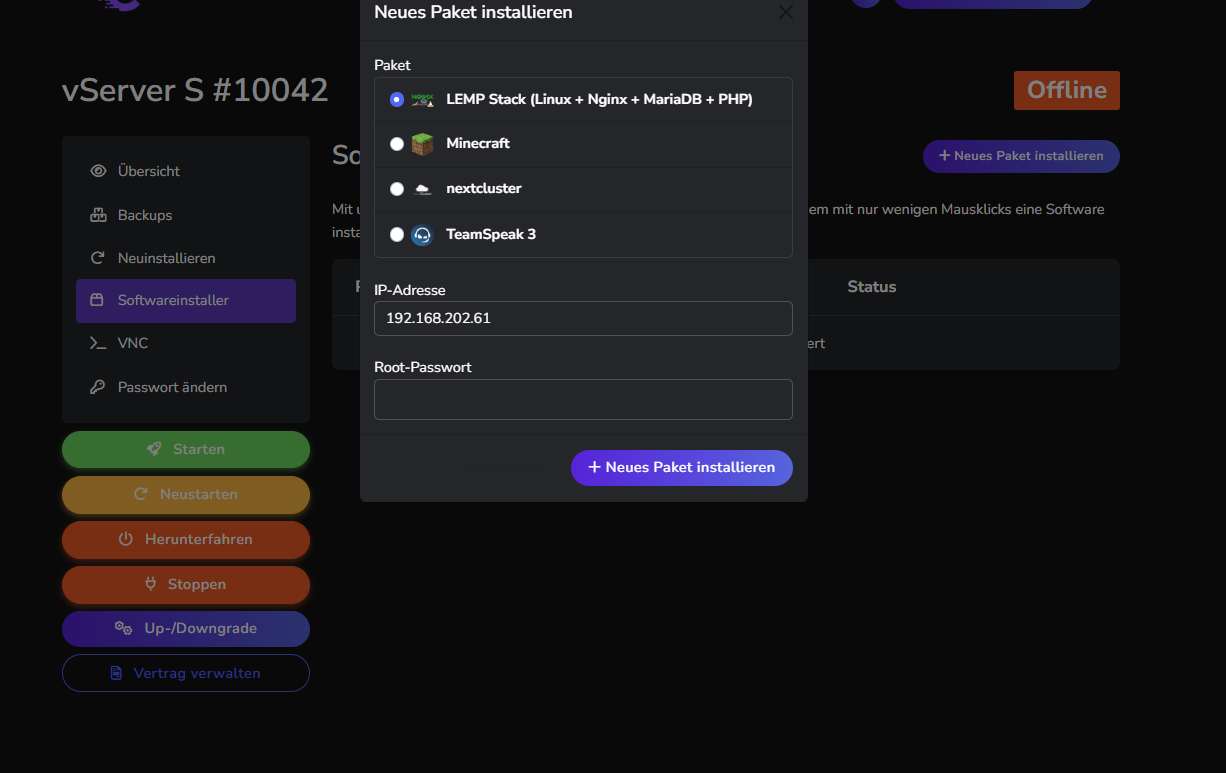Click the LEMP Stack package label text
1226x773 pixels.
click(x=599, y=100)
